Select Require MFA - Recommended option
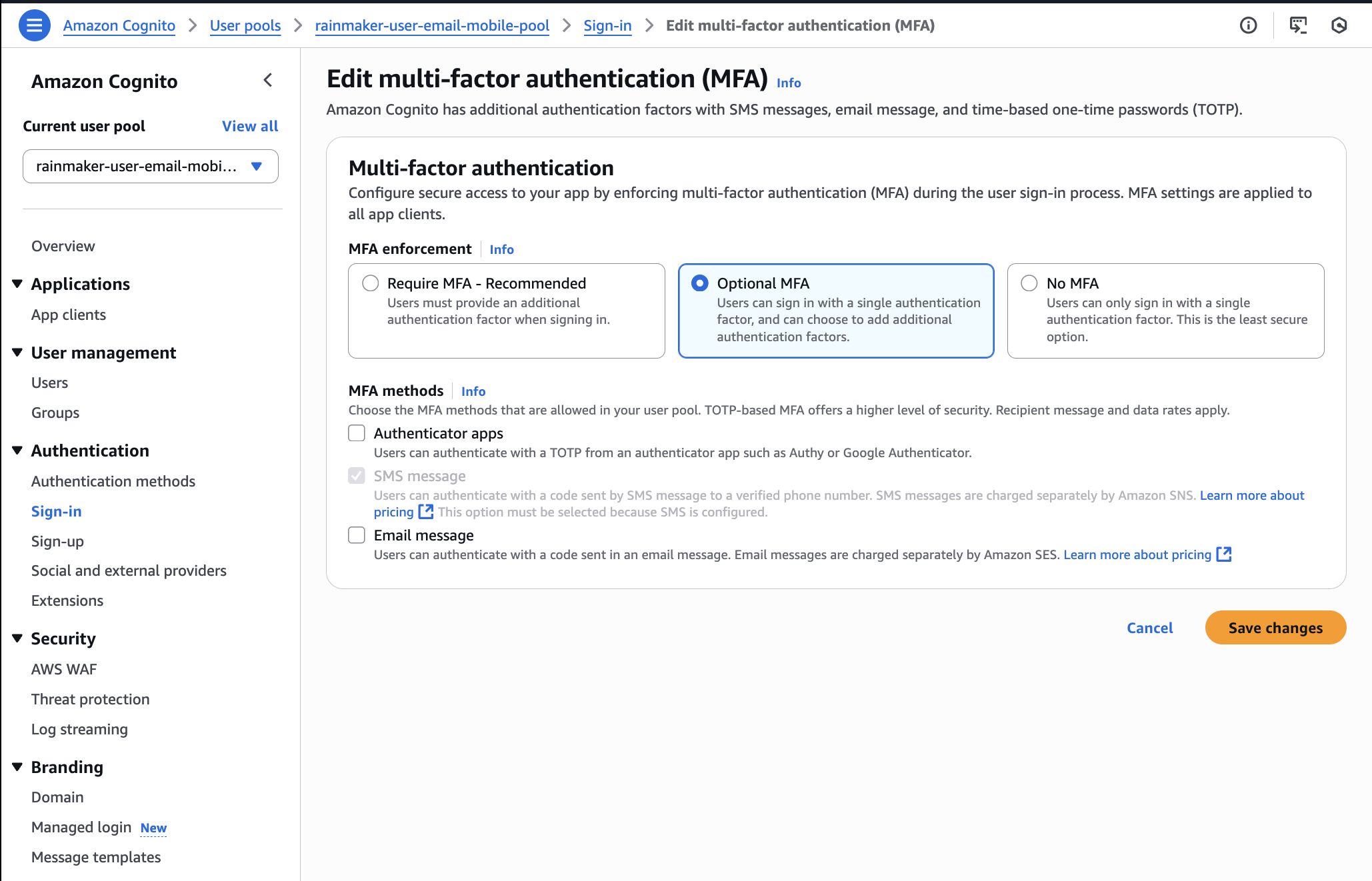Viewport: 1372px width, 881px height. pos(371,283)
